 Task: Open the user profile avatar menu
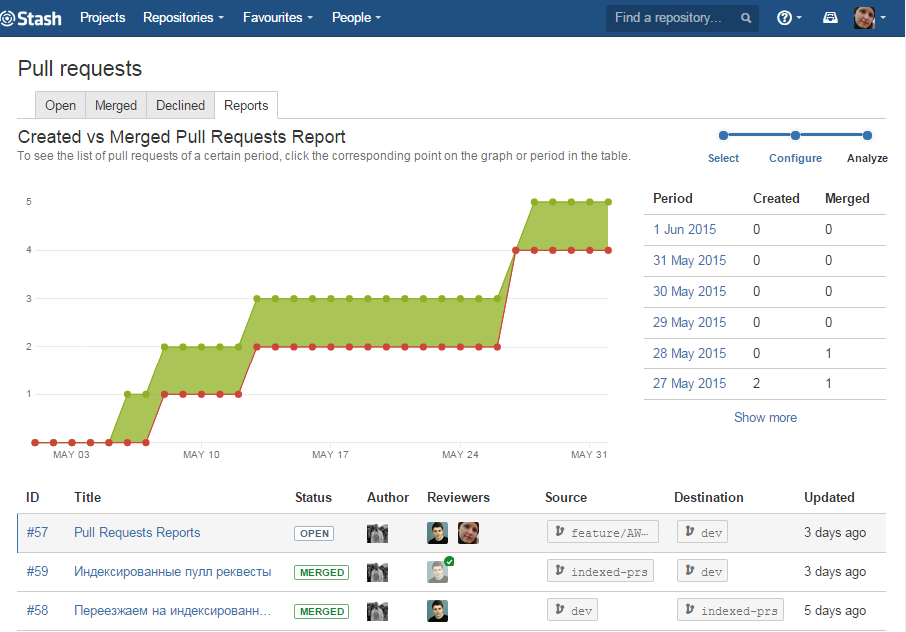870,18
